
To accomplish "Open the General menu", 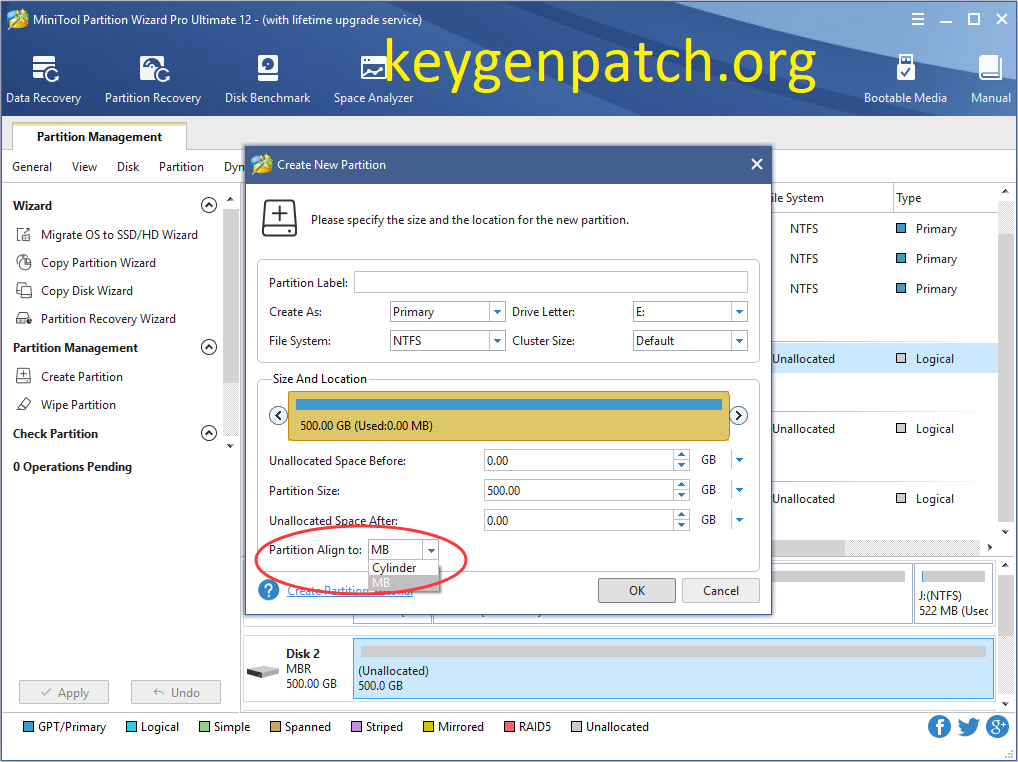I will click(x=32, y=167).
